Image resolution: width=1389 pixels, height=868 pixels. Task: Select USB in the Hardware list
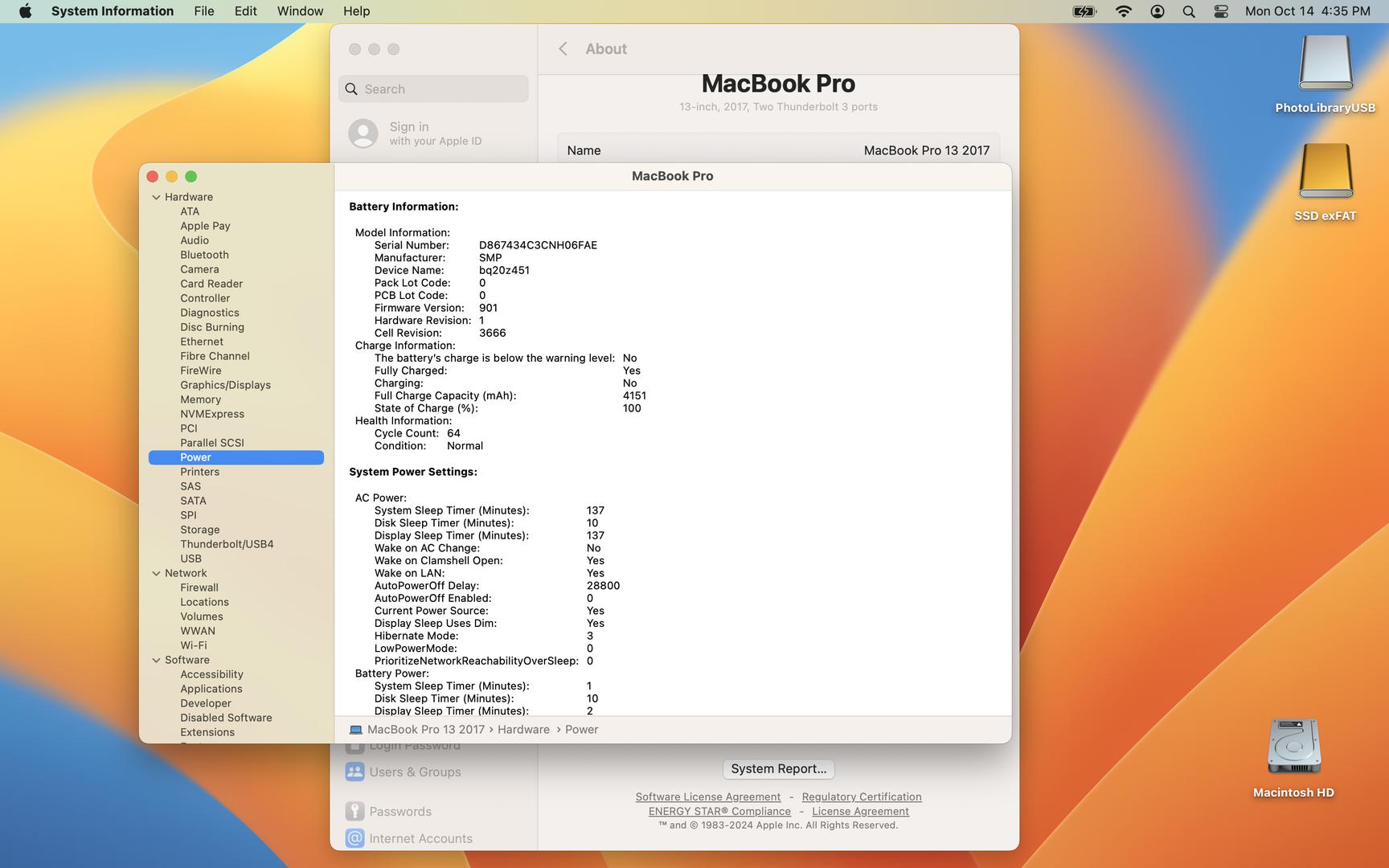tap(191, 559)
